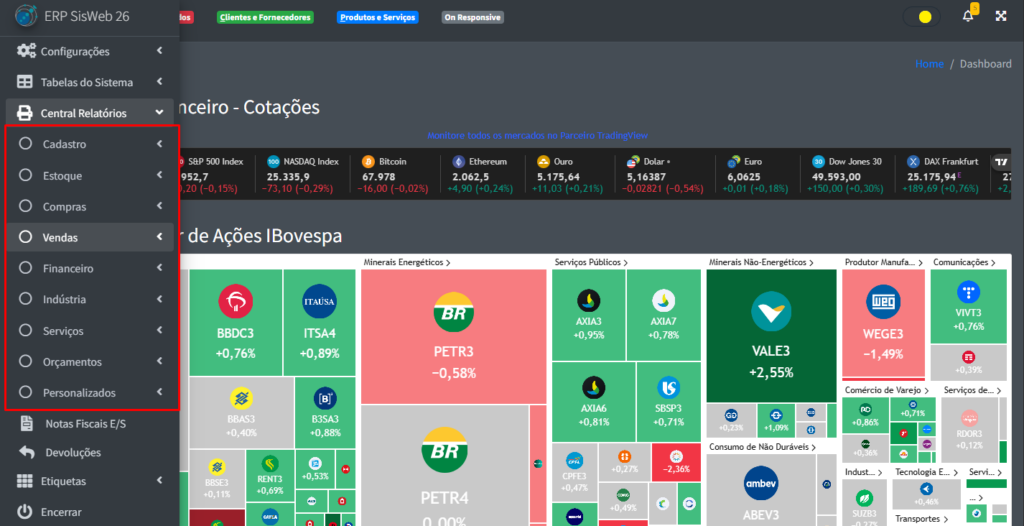Open the Tabelas do Sistema menu
Image resolution: width=1024 pixels, height=526 pixels.
click(86, 82)
